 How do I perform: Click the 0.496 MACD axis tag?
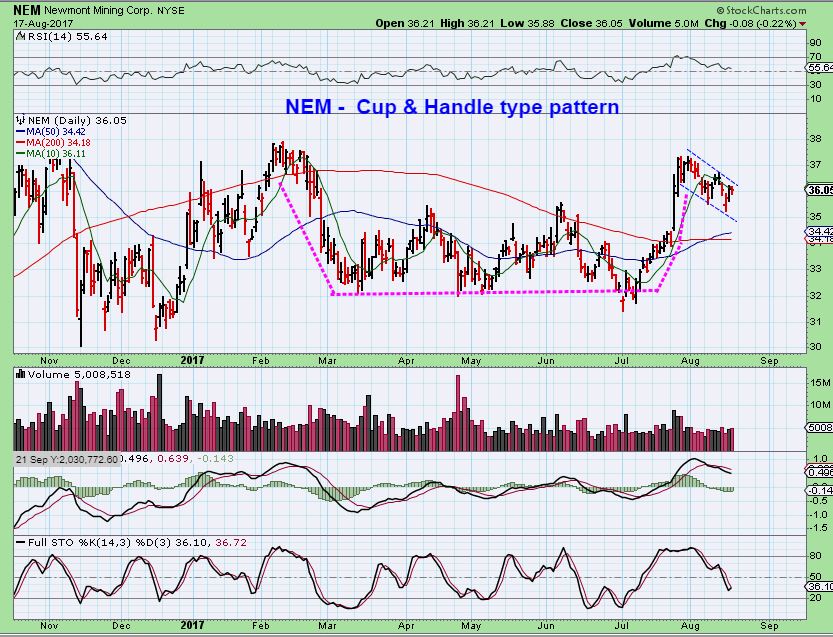tap(820, 472)
